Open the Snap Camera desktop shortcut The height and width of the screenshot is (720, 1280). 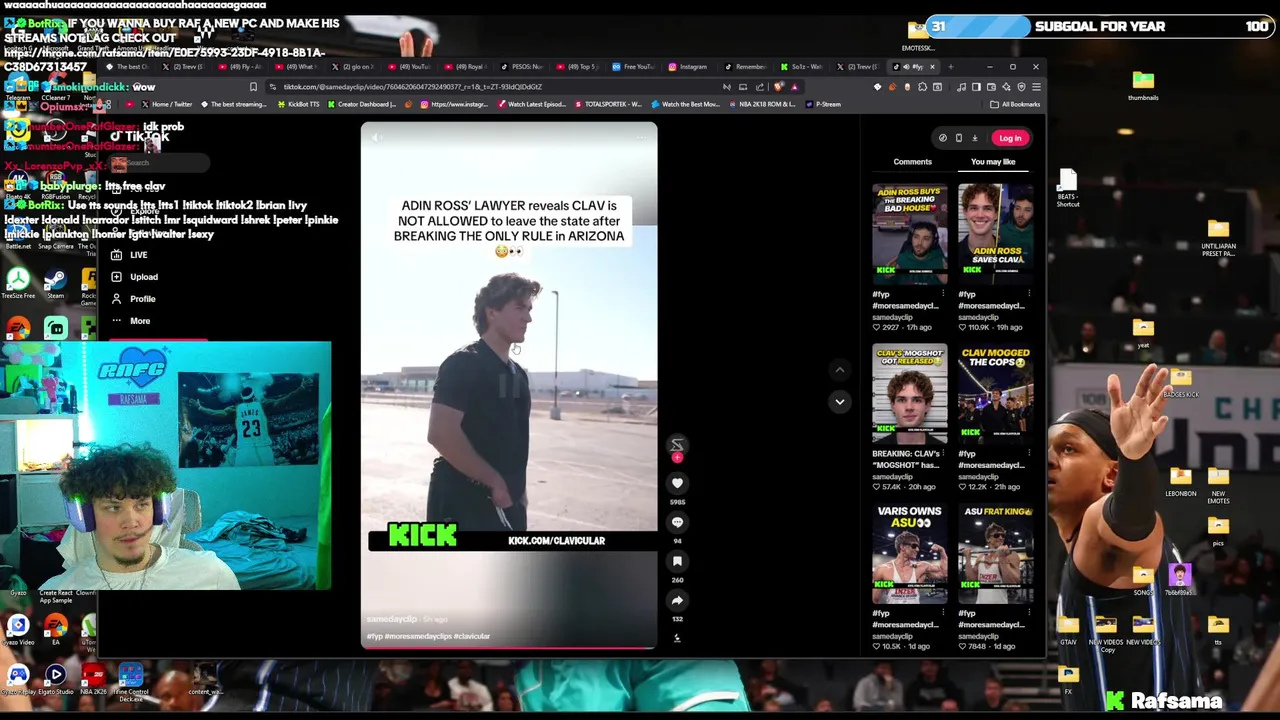click(x=55, y=233)
